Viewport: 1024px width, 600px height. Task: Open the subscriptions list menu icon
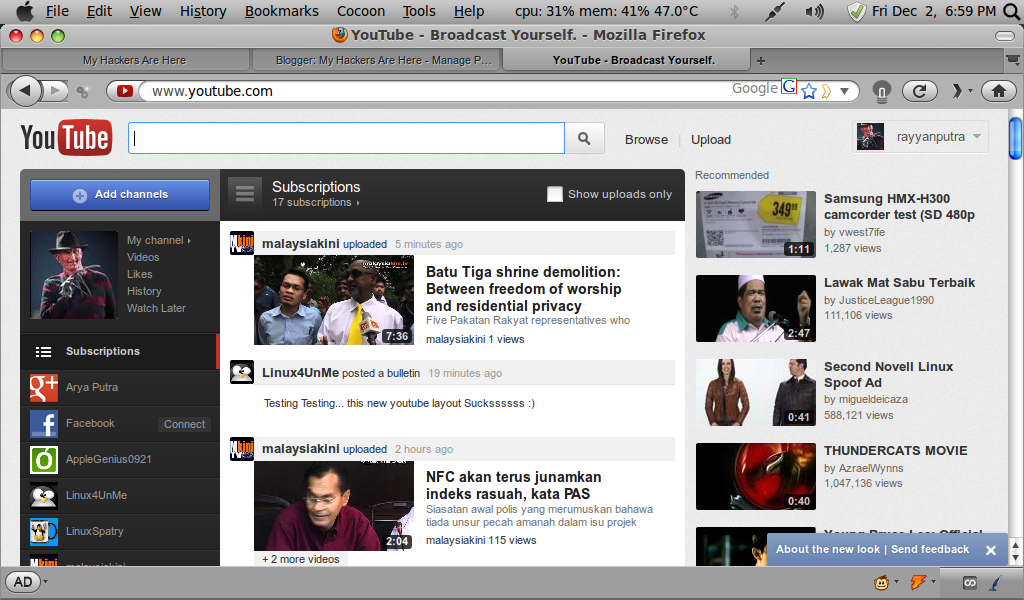point(245,193)
